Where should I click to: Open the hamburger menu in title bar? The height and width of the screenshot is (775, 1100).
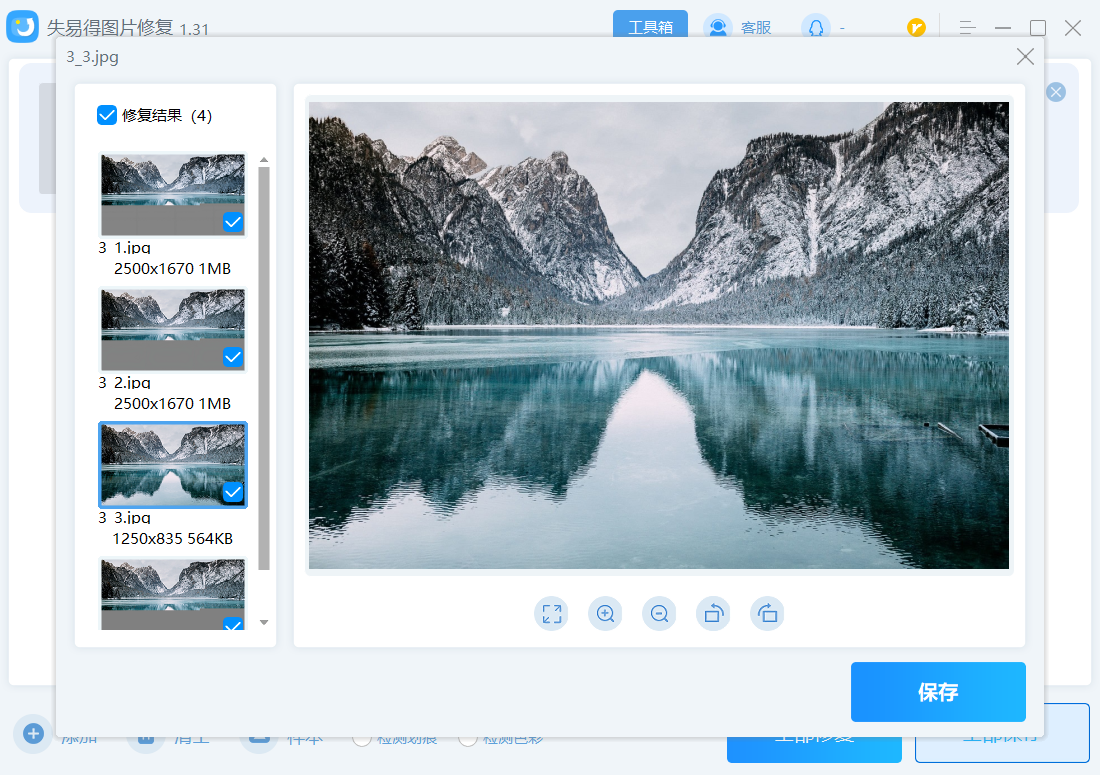[x=967, y=28]
